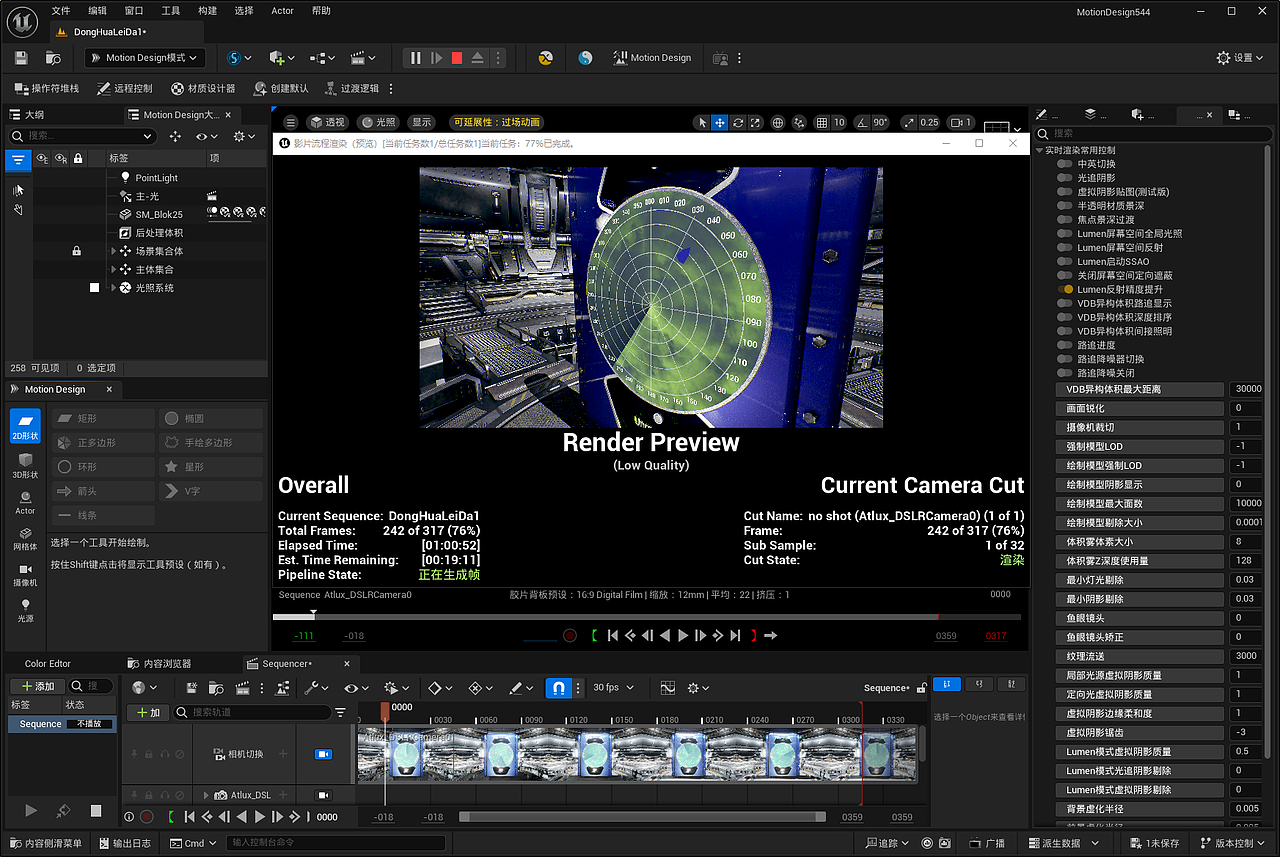
Task: Toggle the Lumen启动SSAO switch
Action: [1065, 261]
